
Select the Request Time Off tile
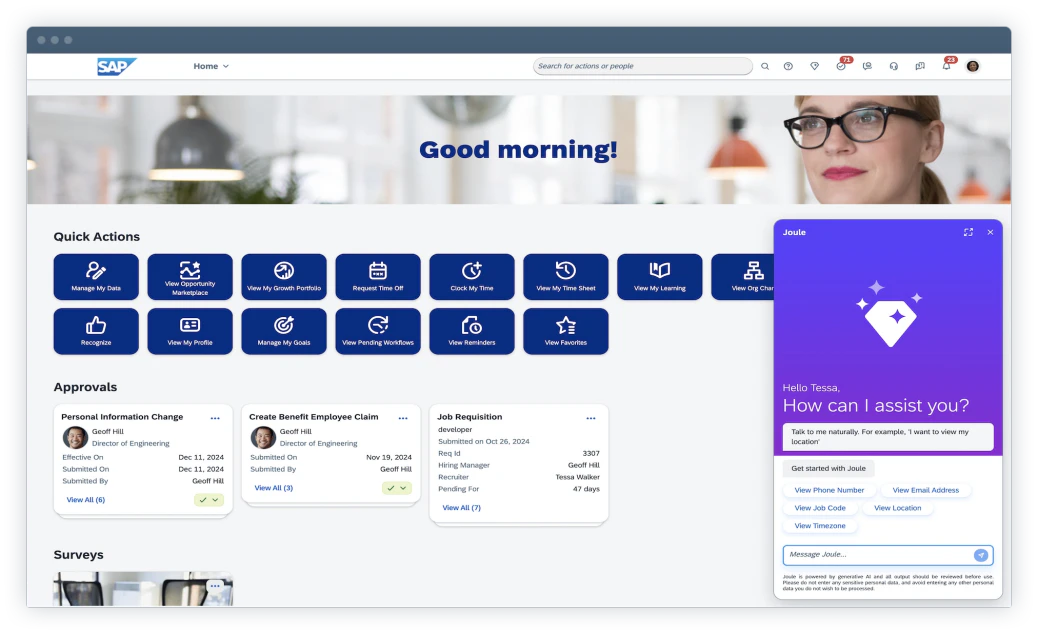[377, 276]
